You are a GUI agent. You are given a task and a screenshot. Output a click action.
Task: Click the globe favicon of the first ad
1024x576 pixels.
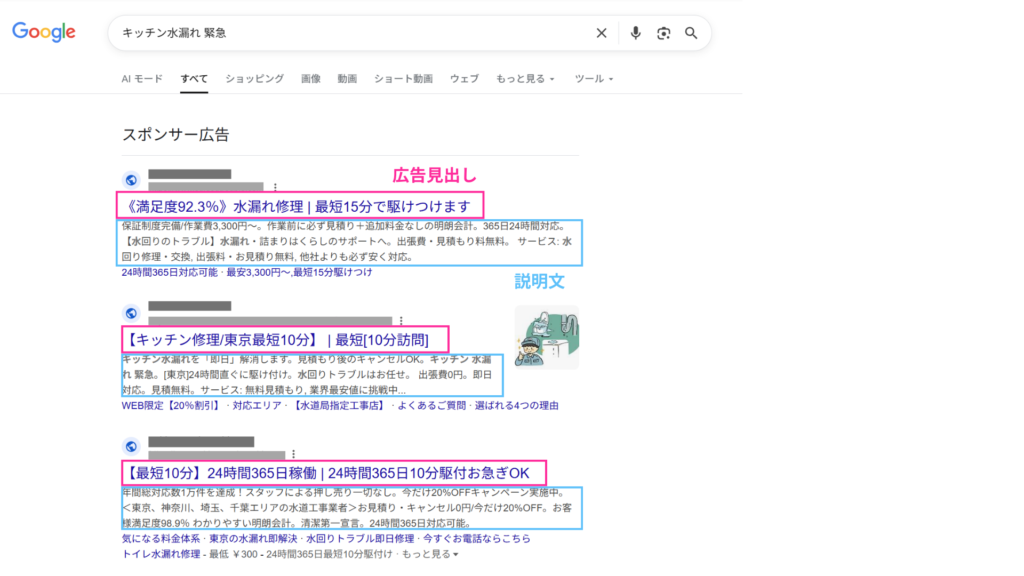pyautogui.click(x=131, y=179)
